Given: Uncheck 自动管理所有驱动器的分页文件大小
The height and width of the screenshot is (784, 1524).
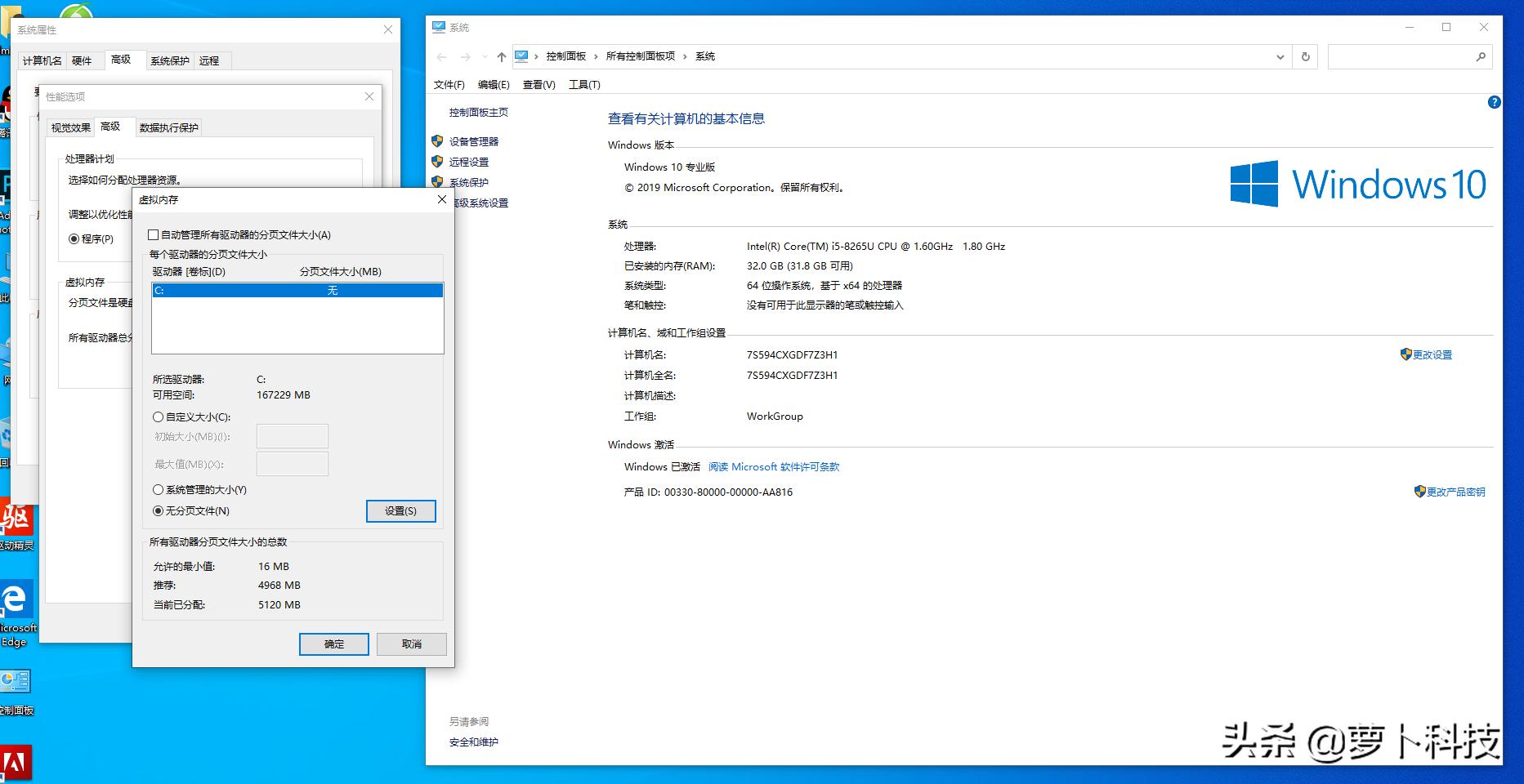Looking at the screenshot, I should pos(154,234).
